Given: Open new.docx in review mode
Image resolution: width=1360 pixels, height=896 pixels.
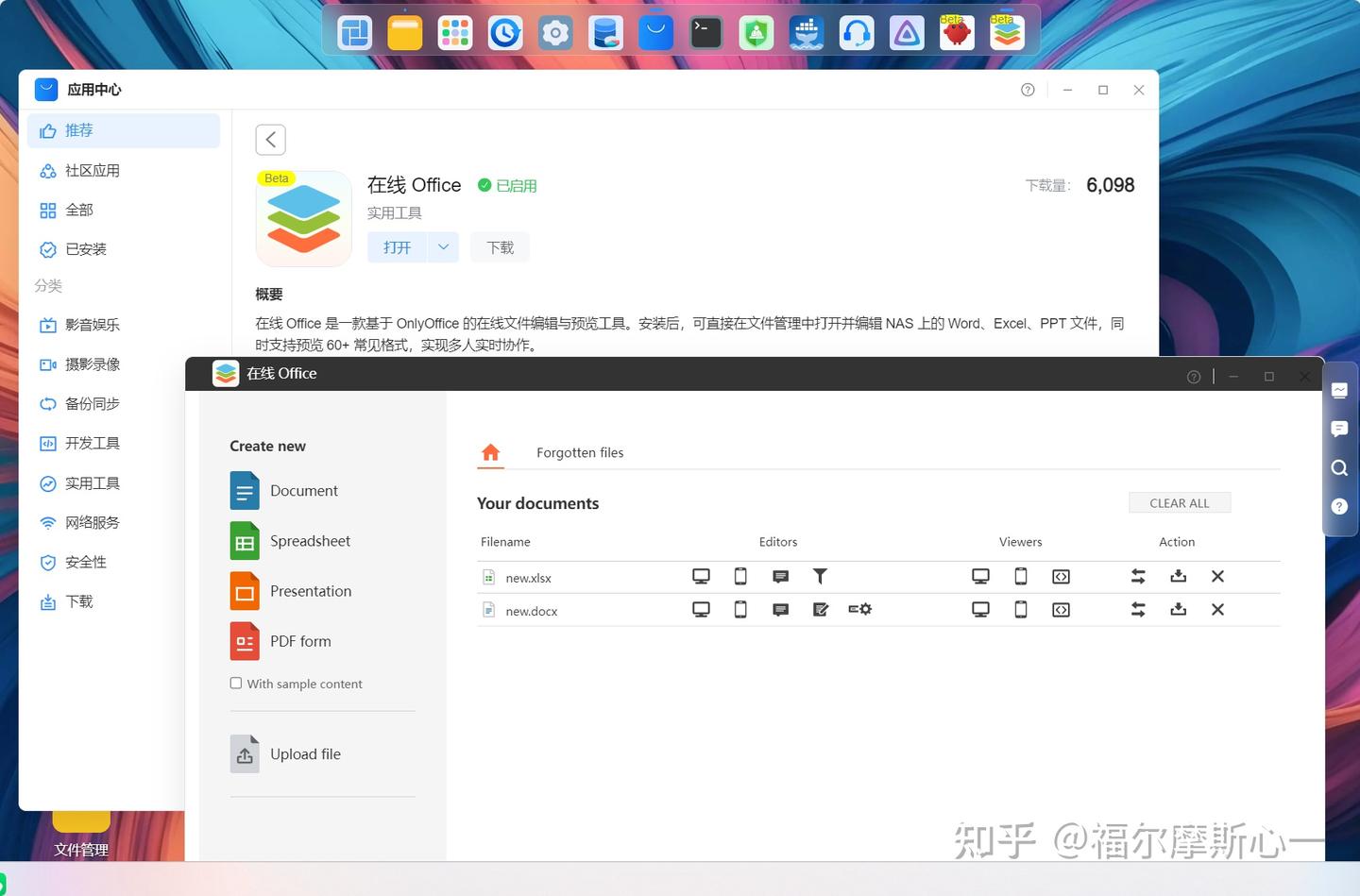Looking at the screenshot, I should 820,609.
